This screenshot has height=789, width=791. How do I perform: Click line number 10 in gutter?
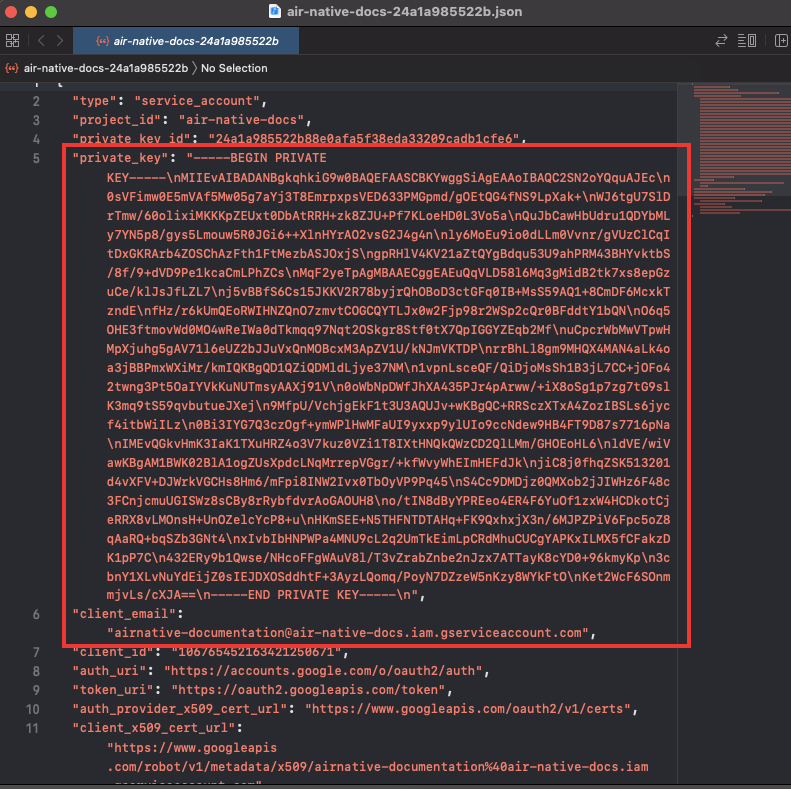click(x=33, y=709)
